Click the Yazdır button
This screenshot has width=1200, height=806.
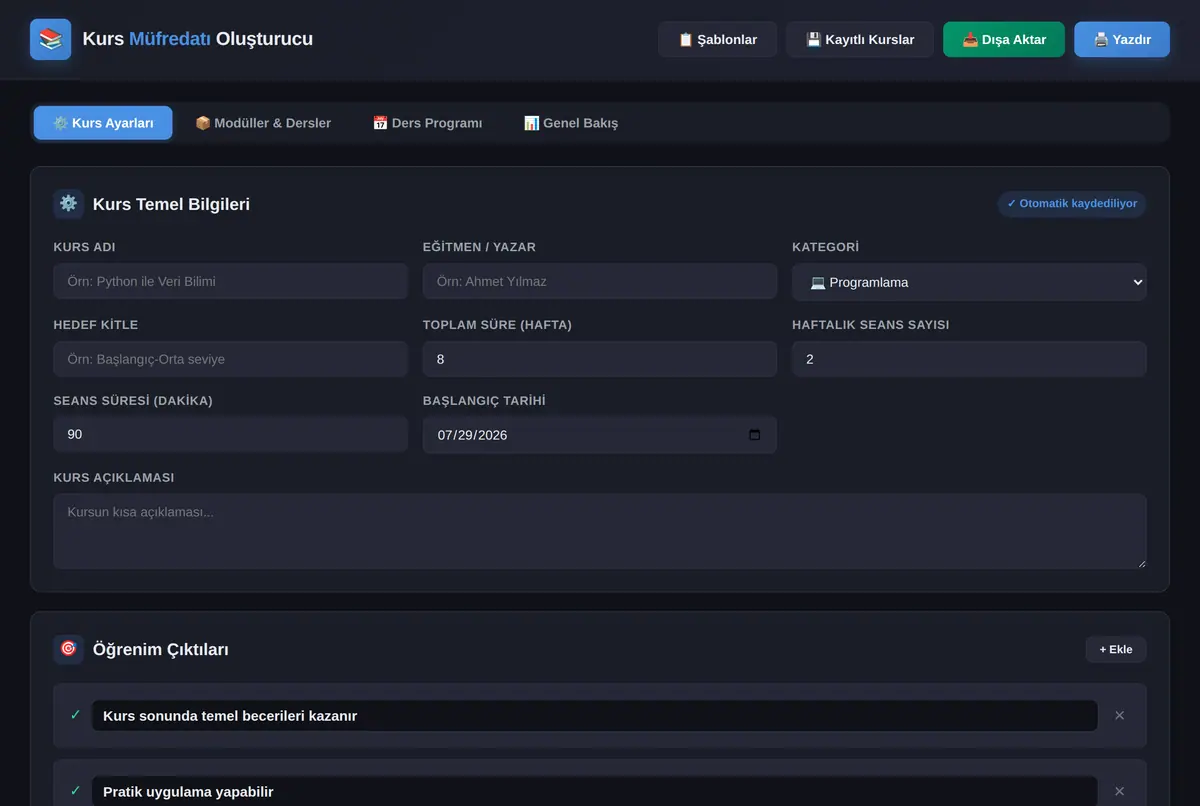1122,40
